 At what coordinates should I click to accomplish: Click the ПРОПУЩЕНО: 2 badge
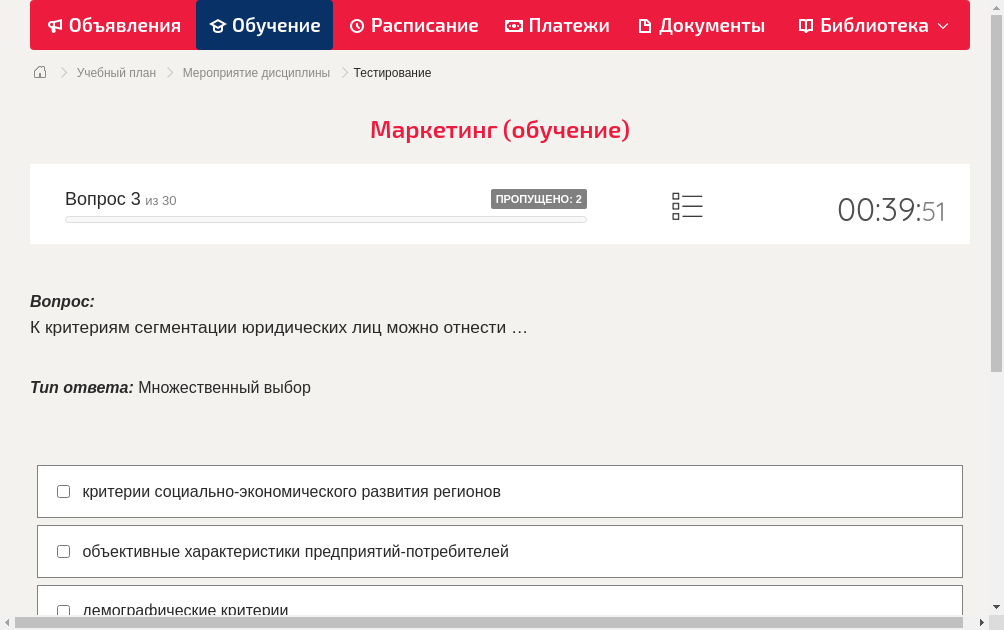[539, 198]
